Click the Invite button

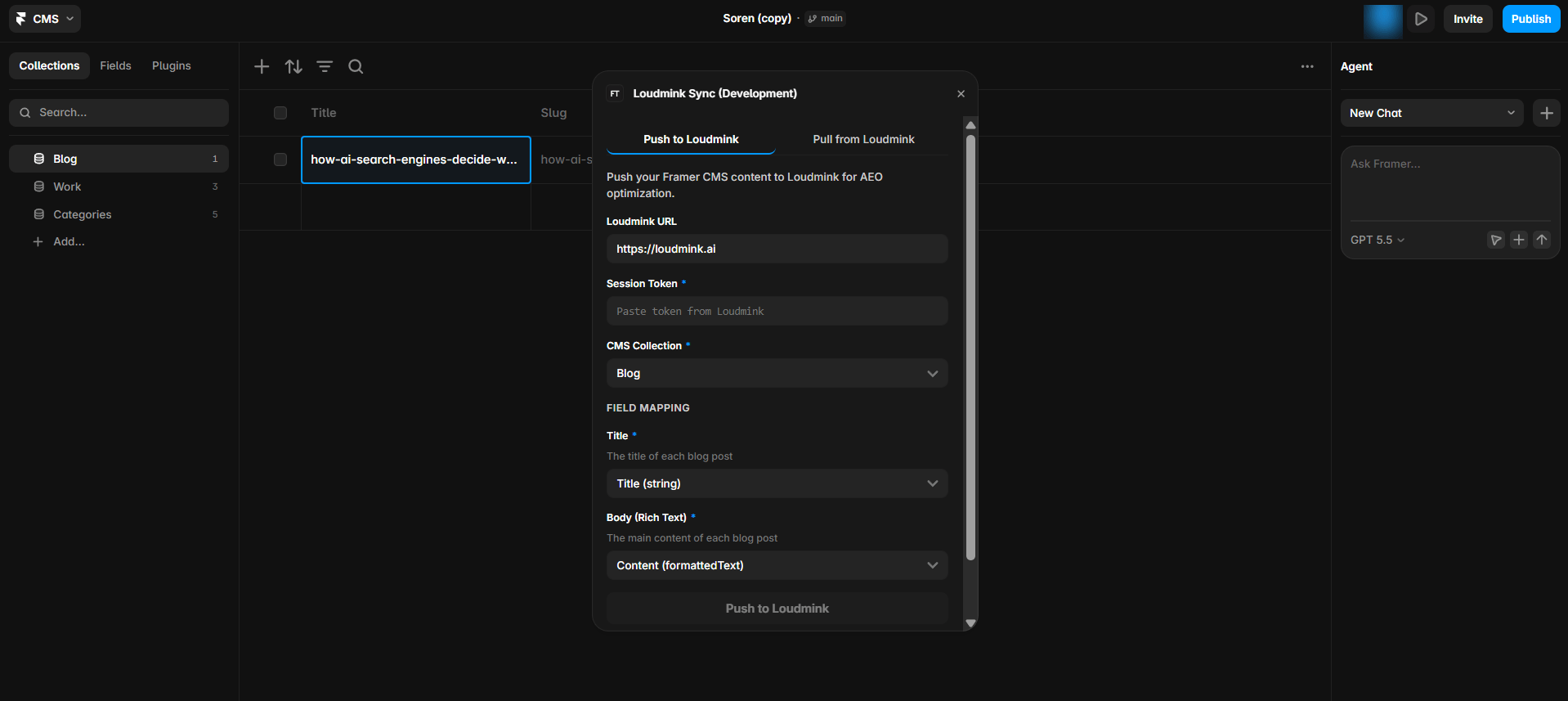pos(1467,19)
